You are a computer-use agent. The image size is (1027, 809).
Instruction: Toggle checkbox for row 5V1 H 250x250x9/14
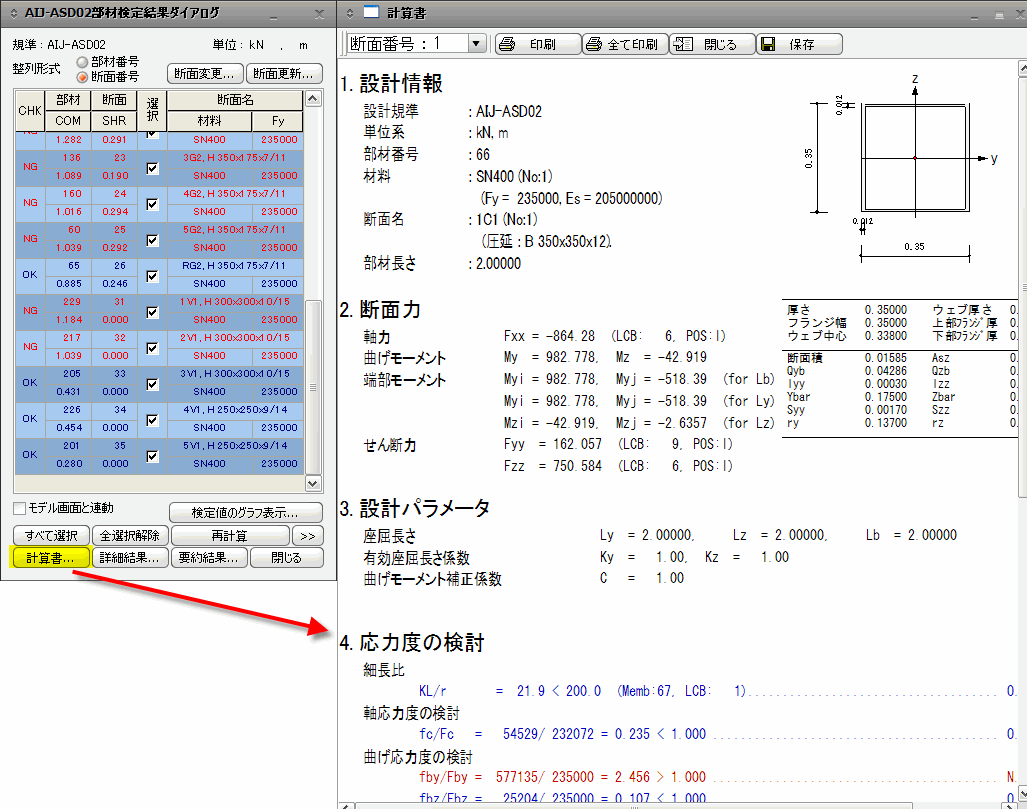[152, 457]
